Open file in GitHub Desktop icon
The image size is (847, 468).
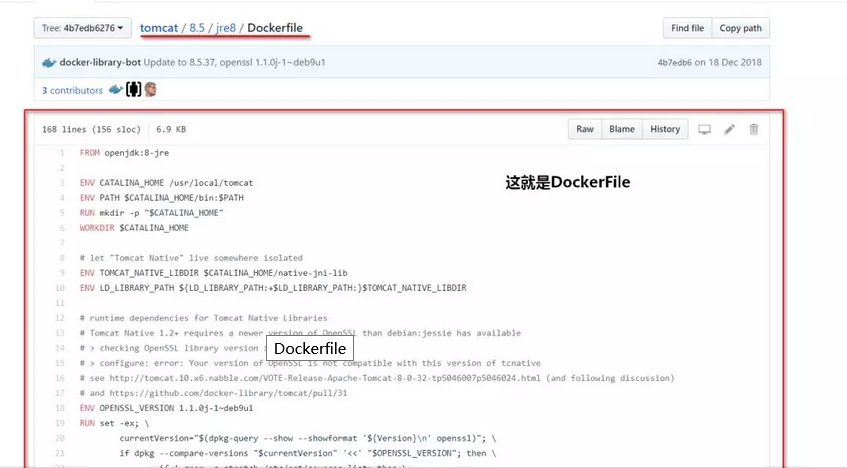click(704, 130)
